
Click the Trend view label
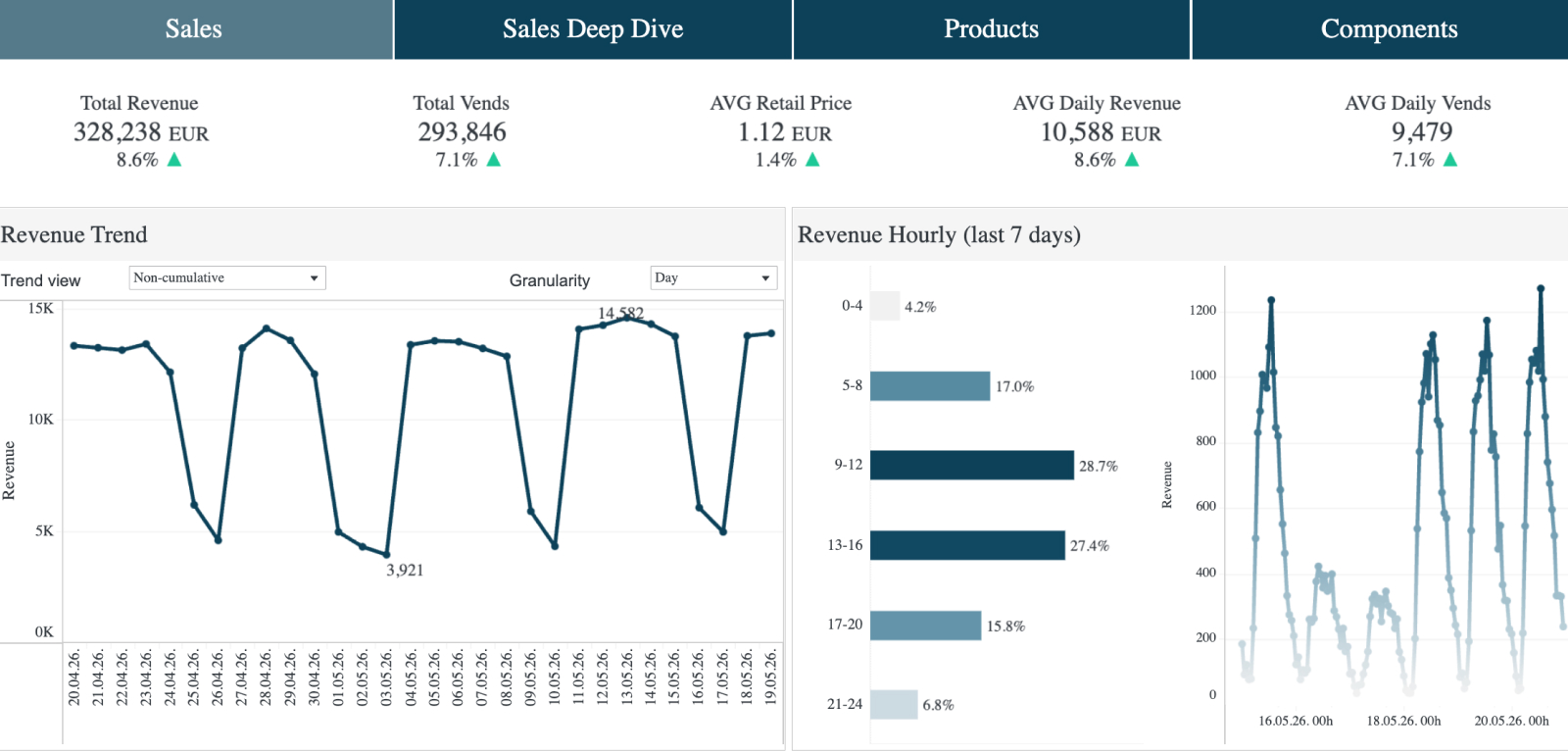click(x=41, y=280)
